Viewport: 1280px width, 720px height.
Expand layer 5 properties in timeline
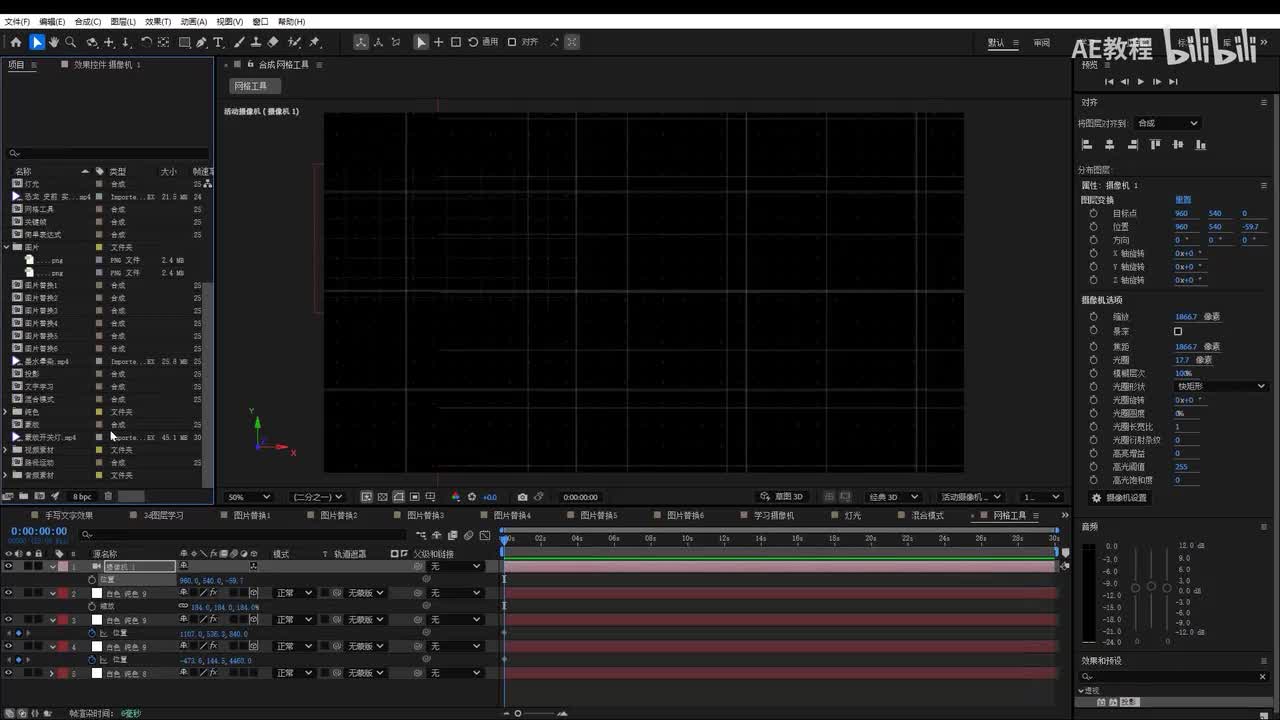(x=52, y=673)
